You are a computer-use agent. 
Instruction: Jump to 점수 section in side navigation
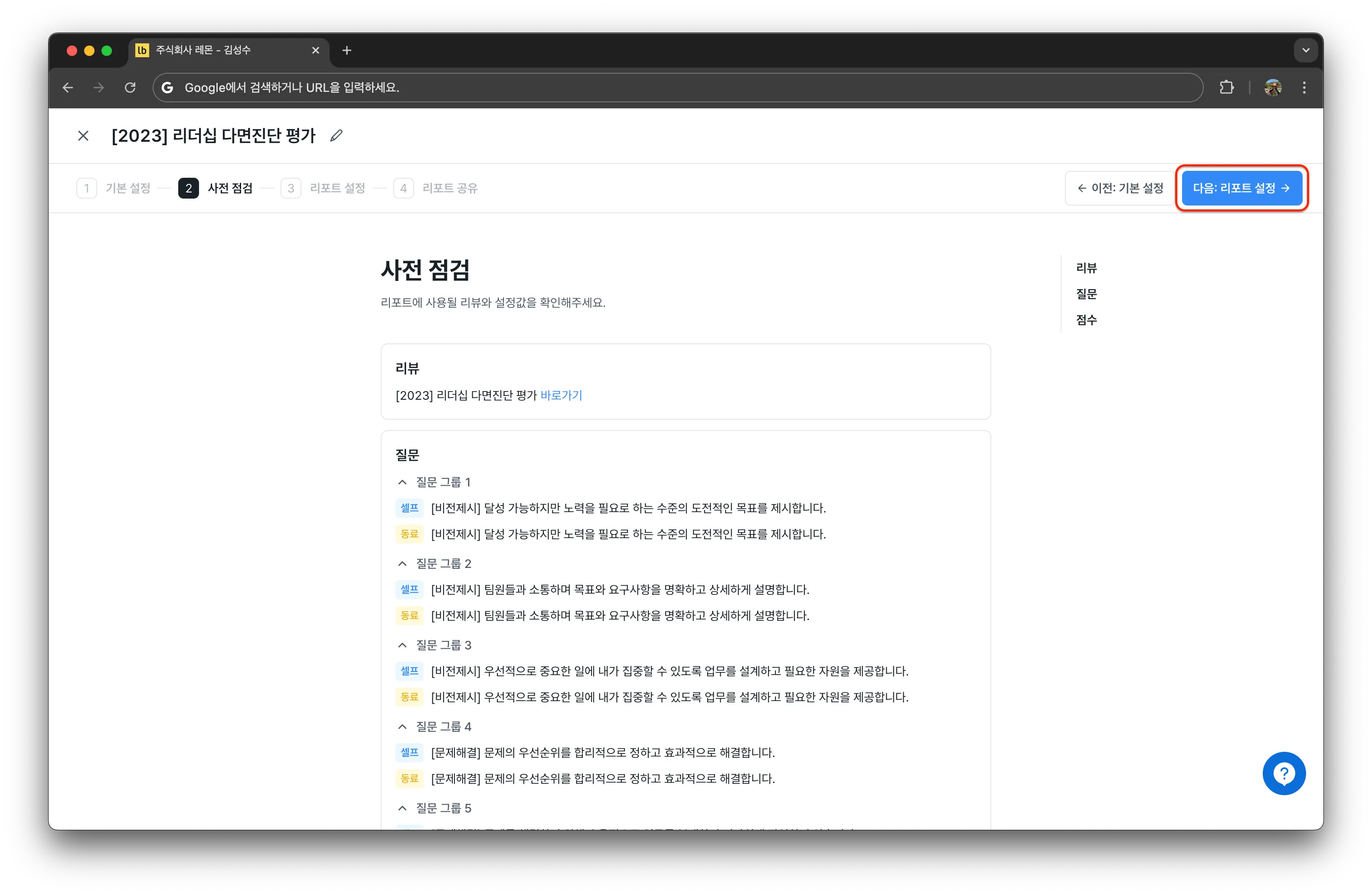pyautogui.click(x=1086, y=320)
